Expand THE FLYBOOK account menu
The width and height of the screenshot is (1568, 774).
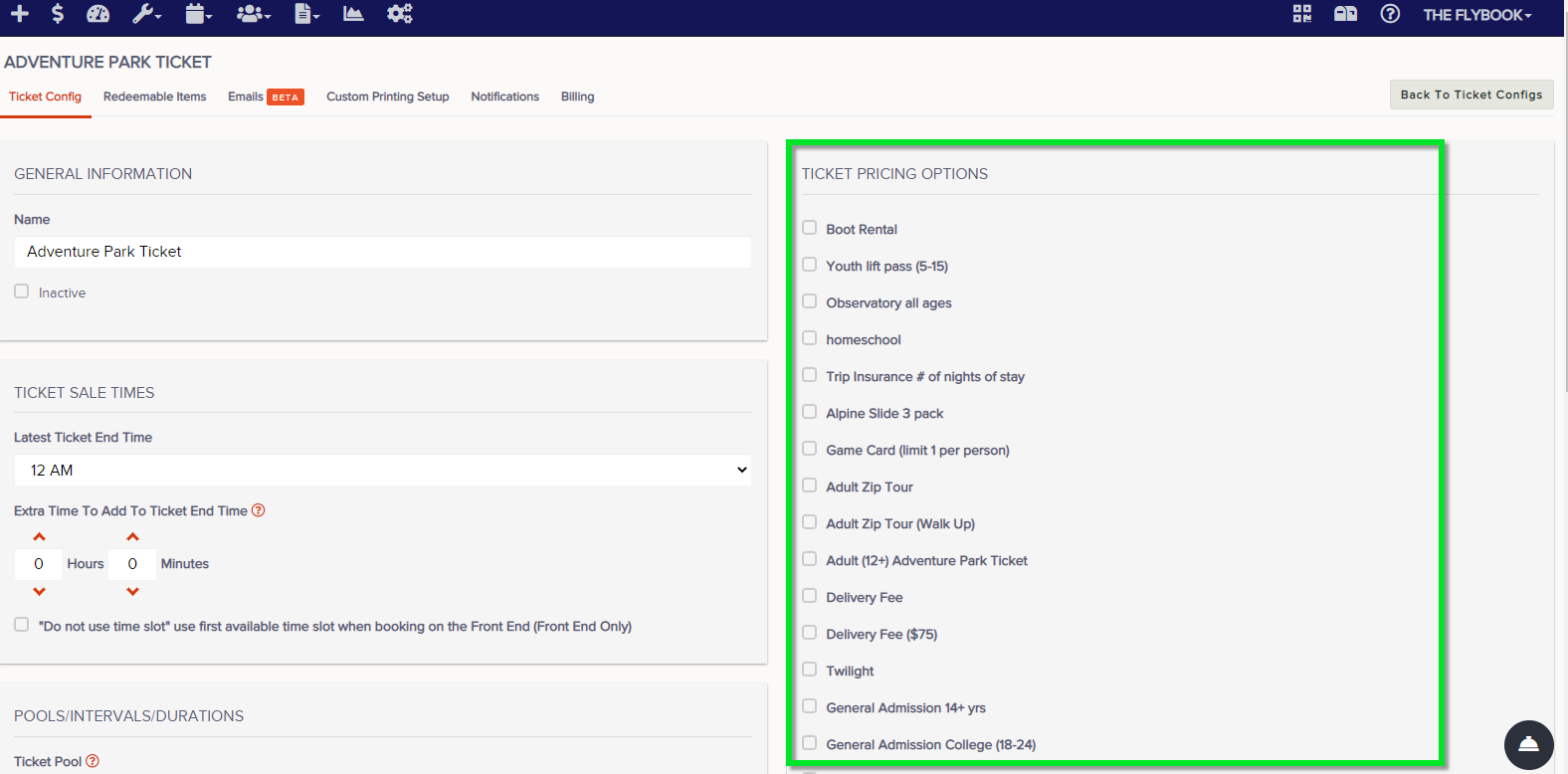[1476, 15]
